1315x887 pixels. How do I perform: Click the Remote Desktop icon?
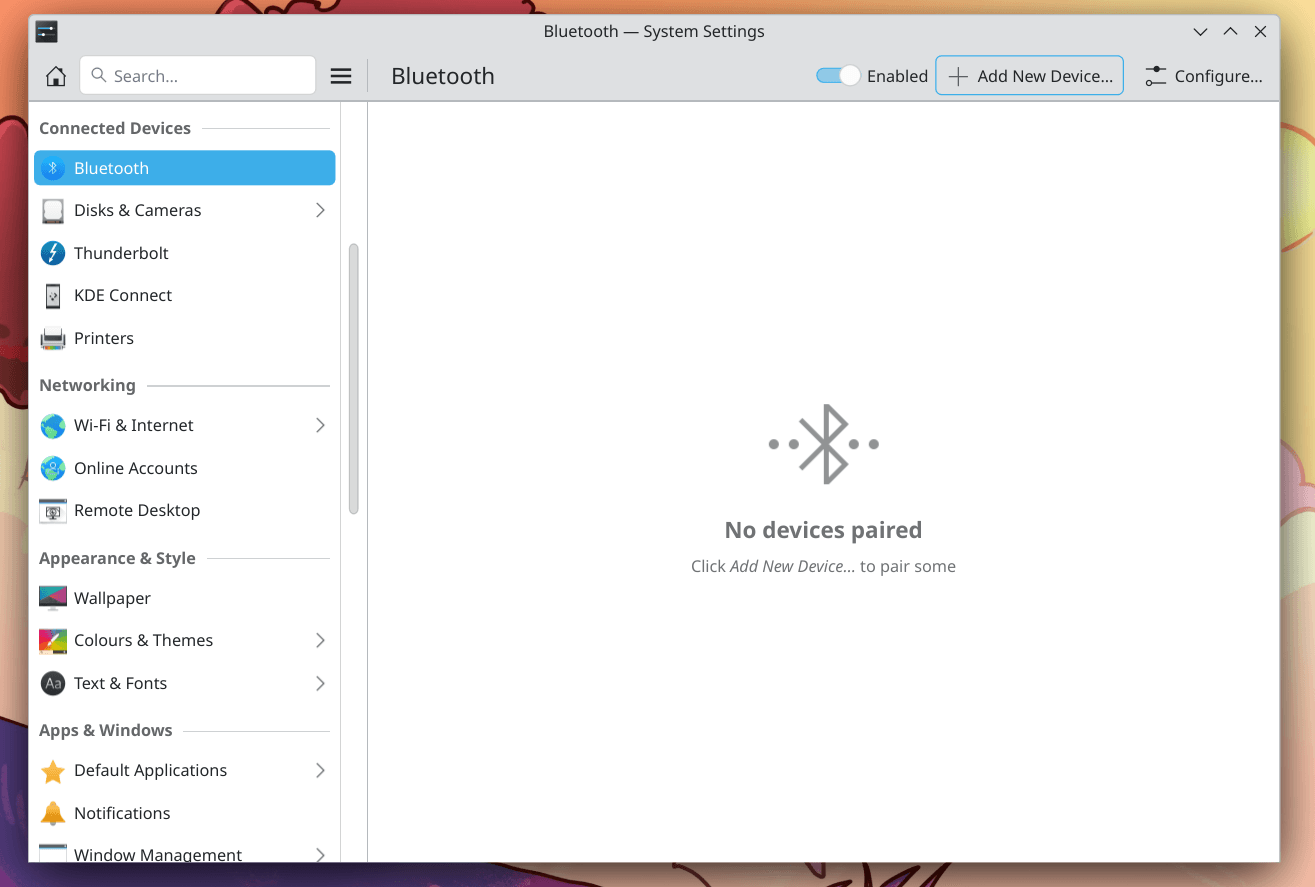pos(52,510)
